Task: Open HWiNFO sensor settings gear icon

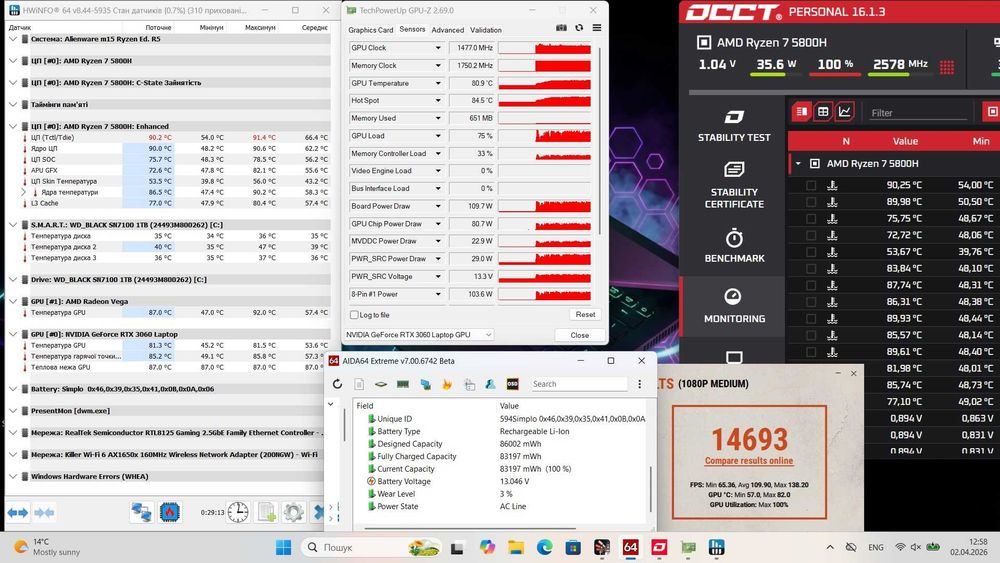Action: pyautogui.click(x=294, y=512)
